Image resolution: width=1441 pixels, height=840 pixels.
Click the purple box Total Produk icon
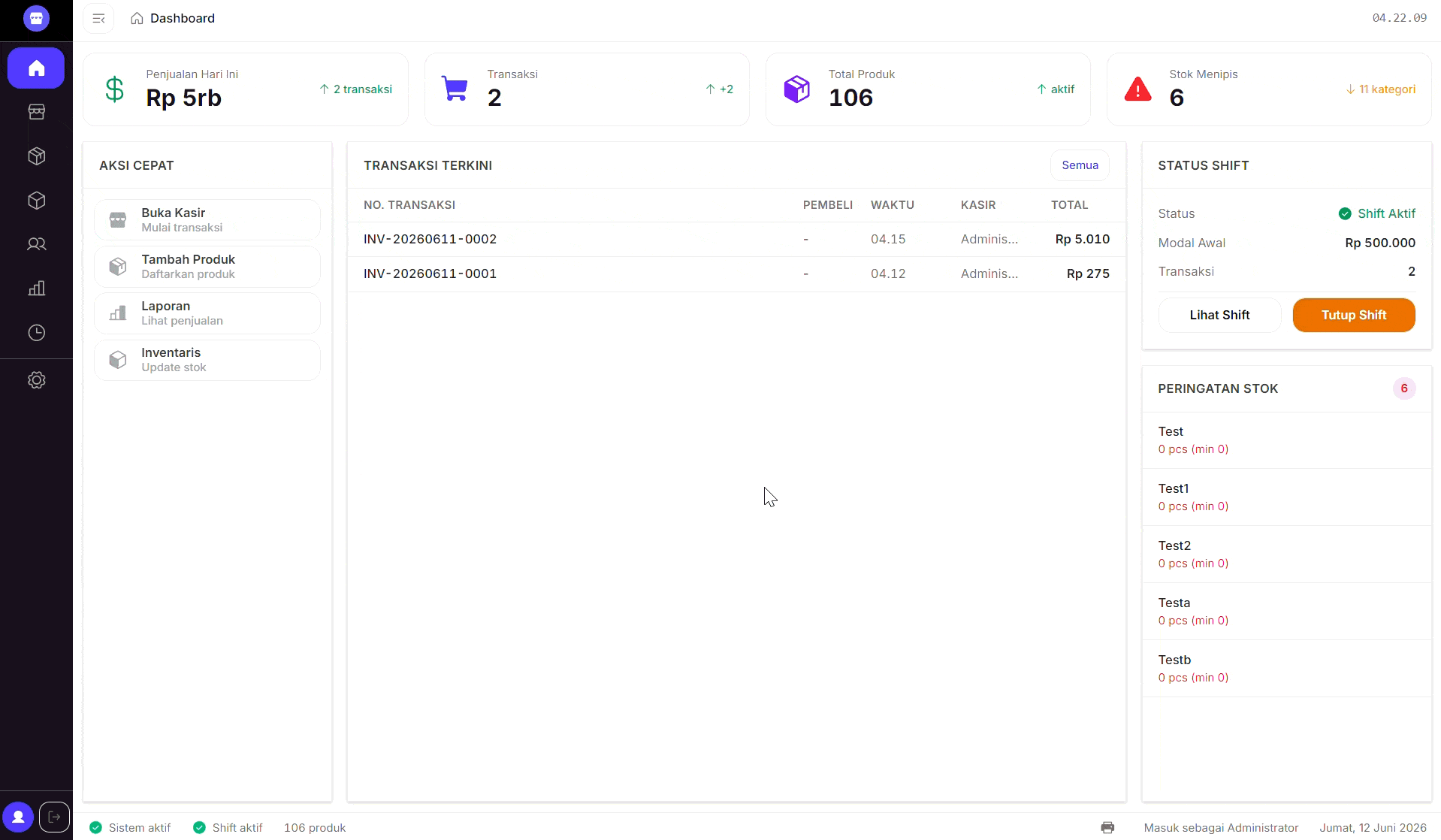tap(796, 89)
